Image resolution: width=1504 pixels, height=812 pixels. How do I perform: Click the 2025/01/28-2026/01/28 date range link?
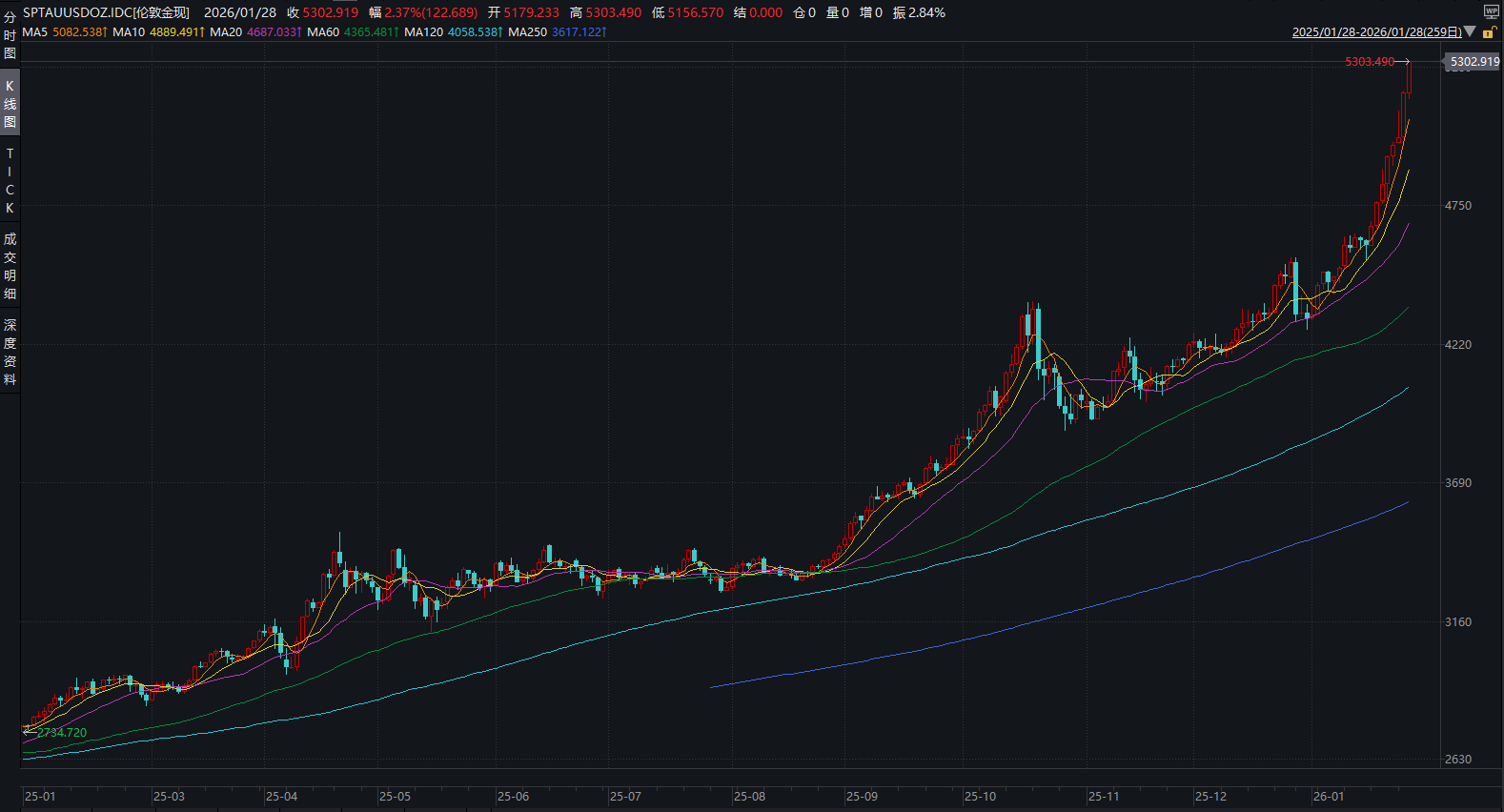tap(1376, 32)
